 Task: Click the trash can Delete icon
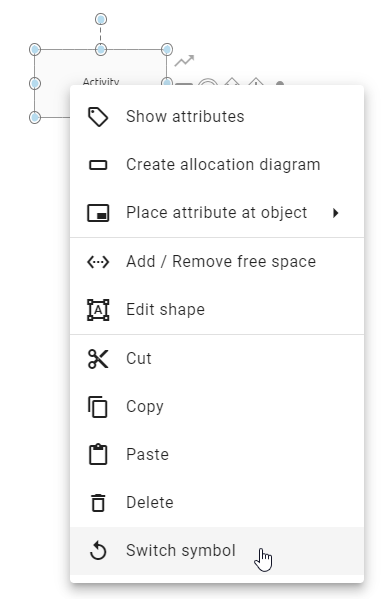pos(98,503)
